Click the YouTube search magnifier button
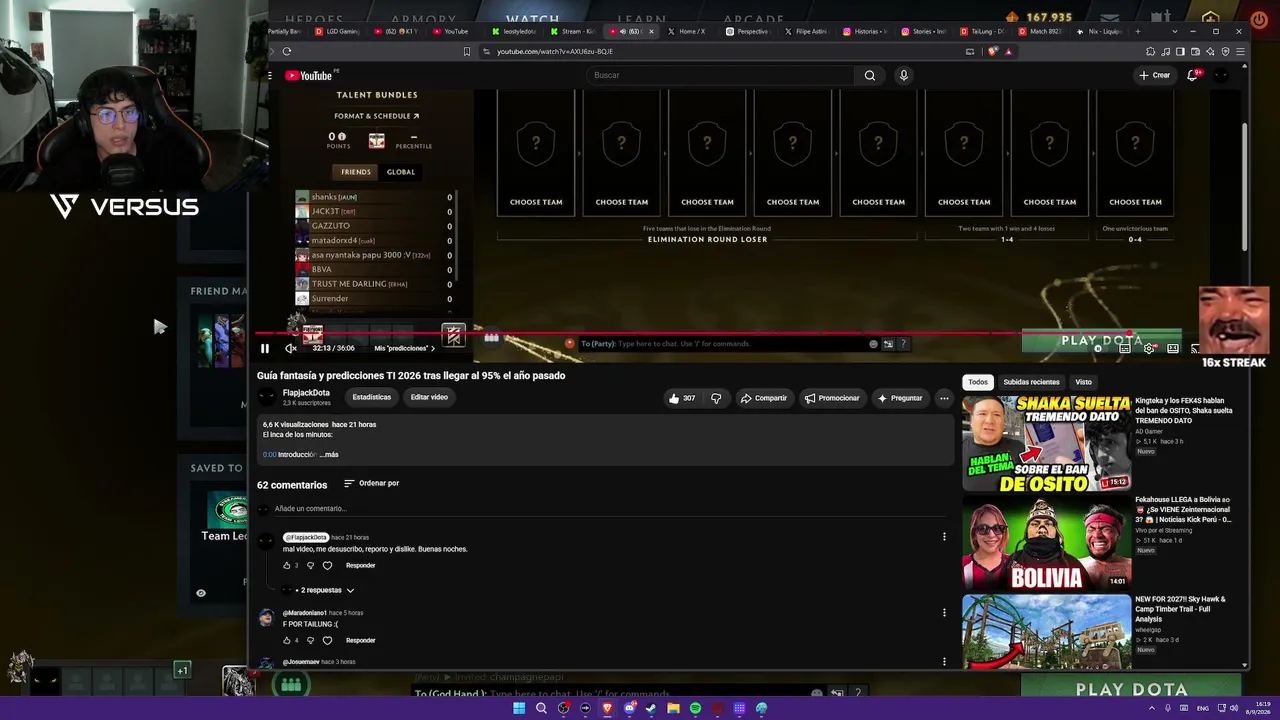 click(x=870, y=75)
